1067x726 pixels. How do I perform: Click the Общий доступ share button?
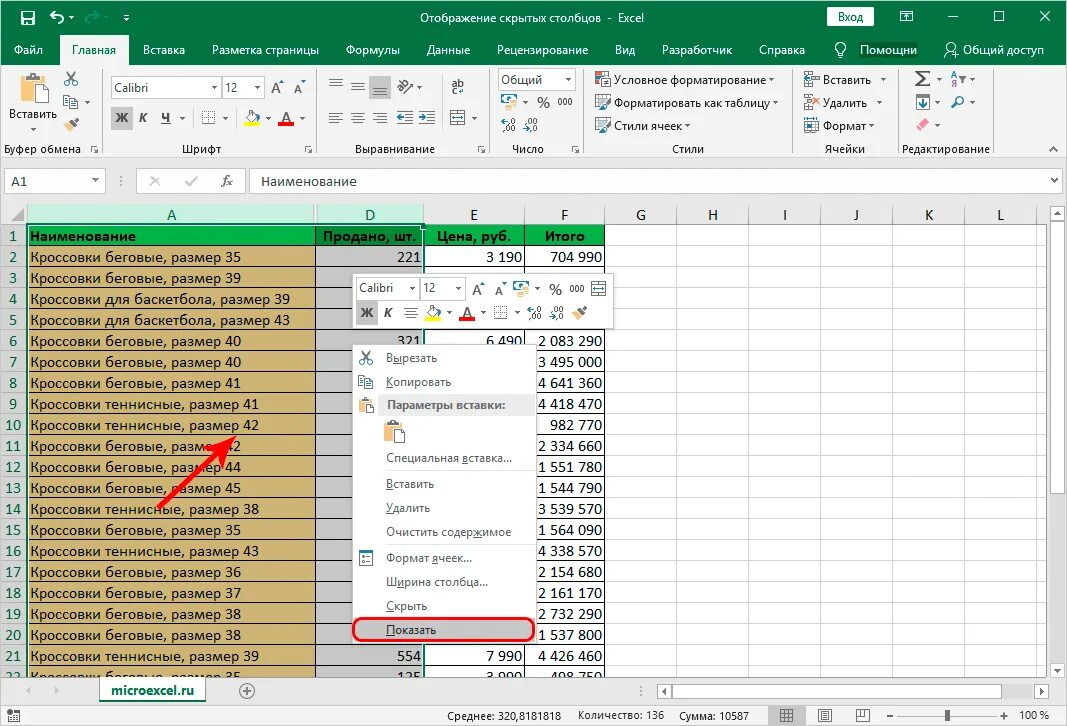tap(994, 50)
